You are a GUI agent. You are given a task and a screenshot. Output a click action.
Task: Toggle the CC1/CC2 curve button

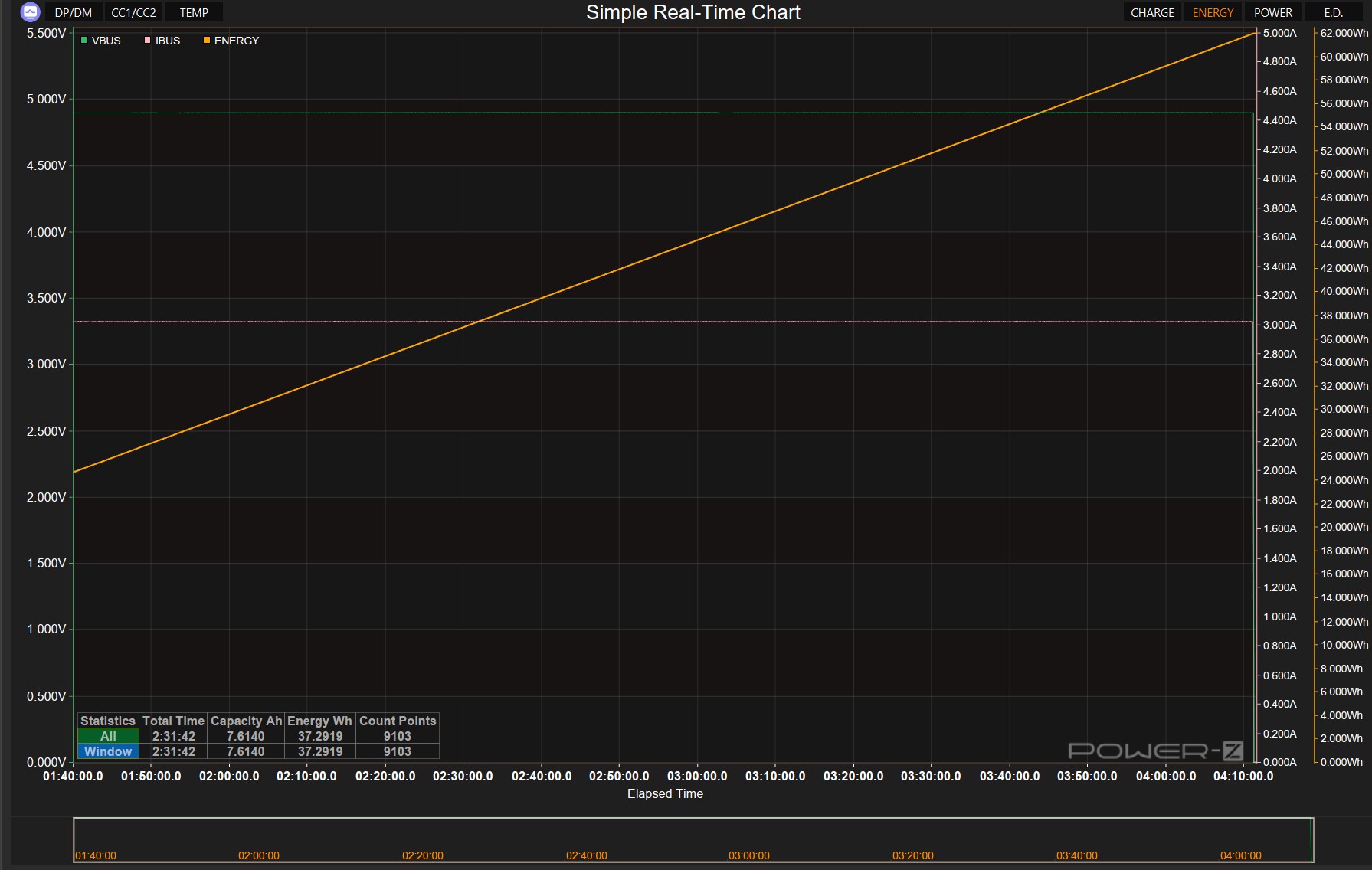[x=133, y=12]
